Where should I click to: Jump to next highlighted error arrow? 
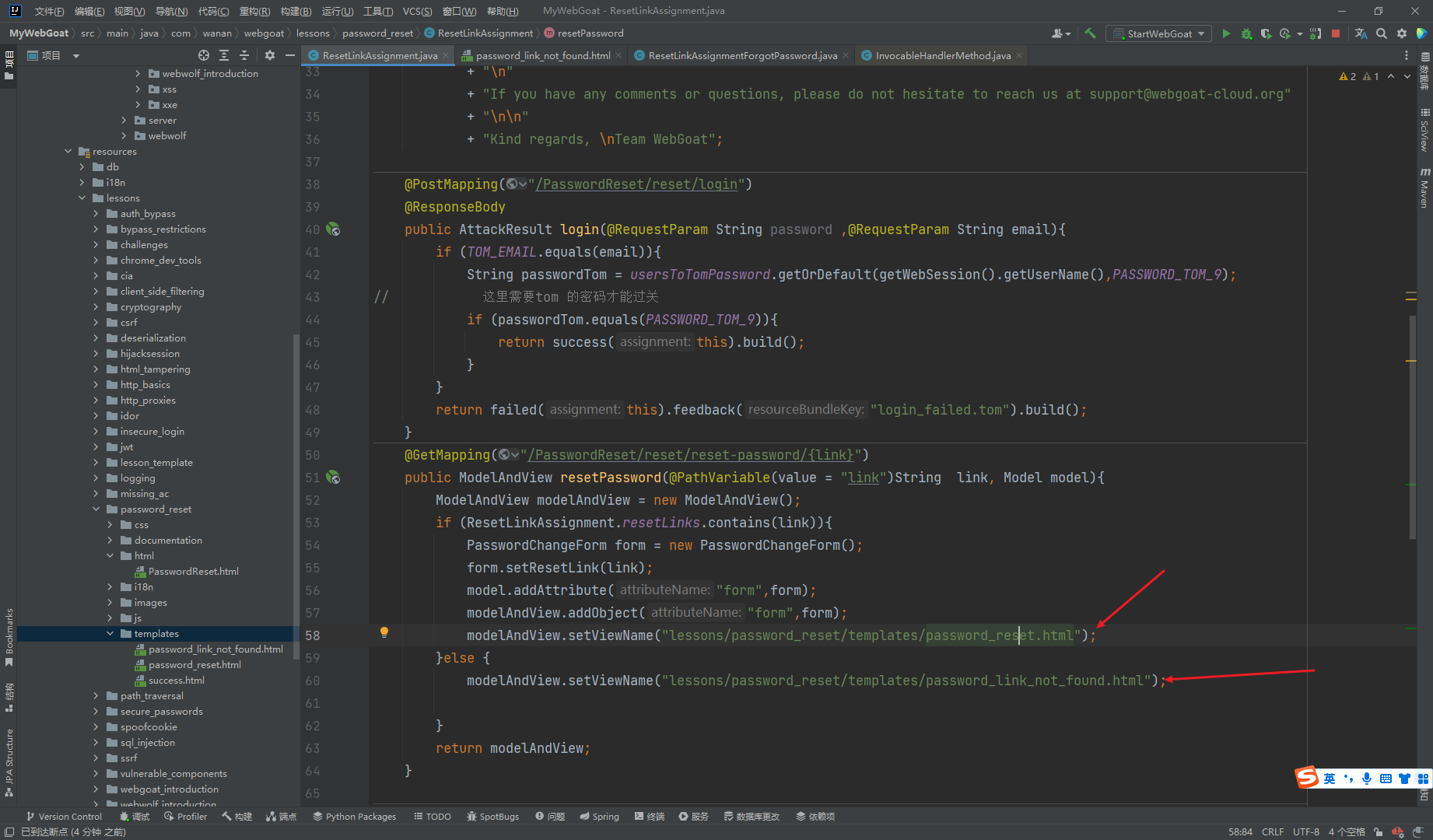point(1407,76)
